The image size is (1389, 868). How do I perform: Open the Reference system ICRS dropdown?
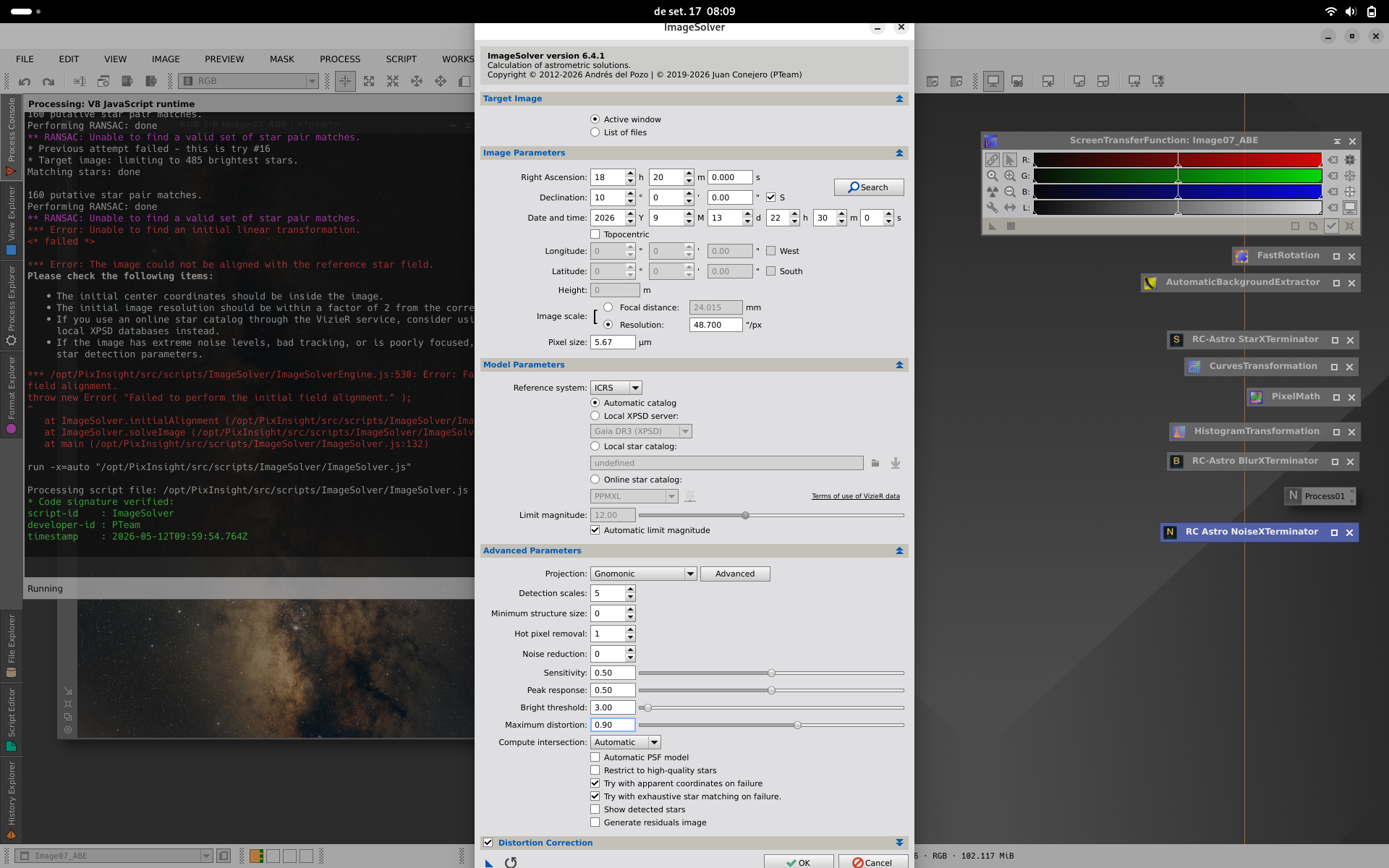point(616,388)
